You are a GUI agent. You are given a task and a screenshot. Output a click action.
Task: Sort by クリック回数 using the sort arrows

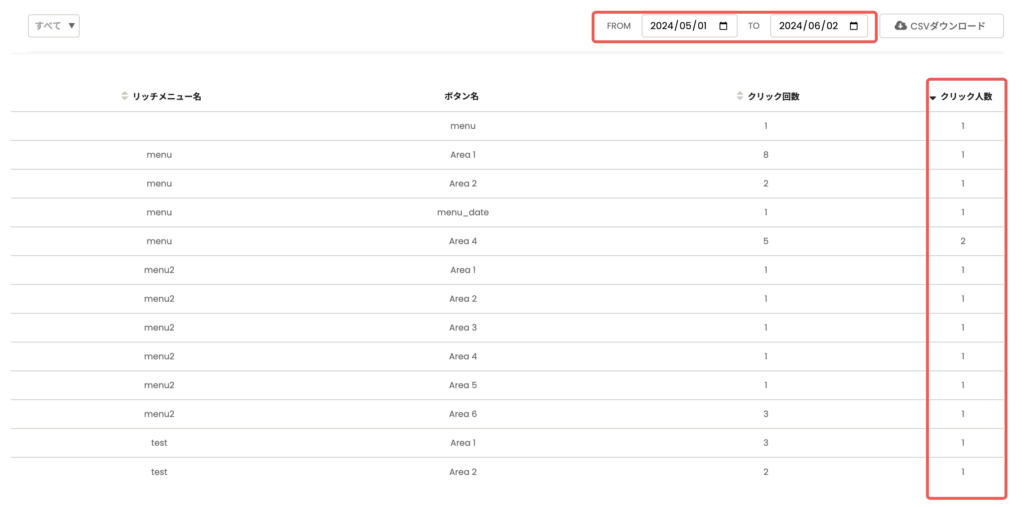point(740,97)
